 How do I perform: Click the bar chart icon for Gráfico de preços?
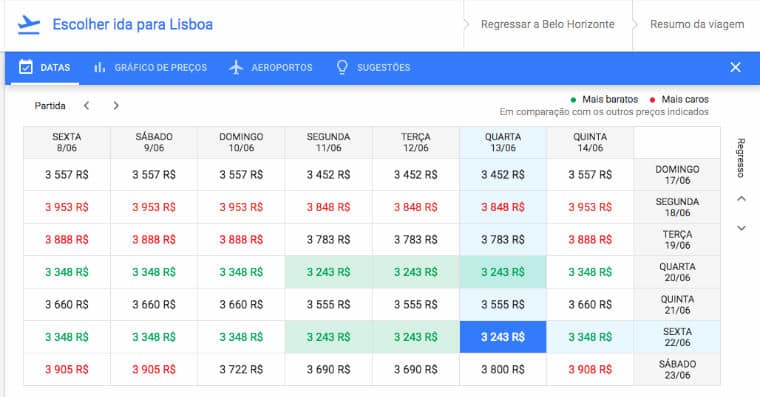coord(99,67)
